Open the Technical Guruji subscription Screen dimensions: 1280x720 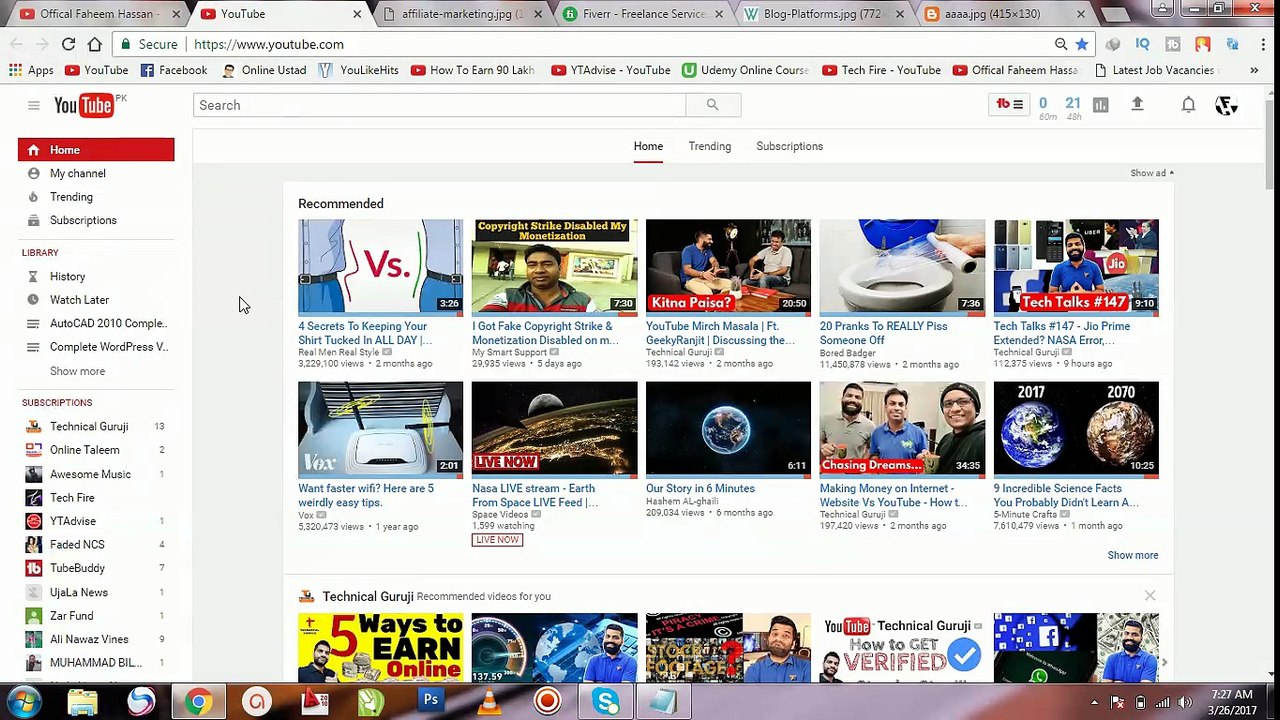[89, 426]
